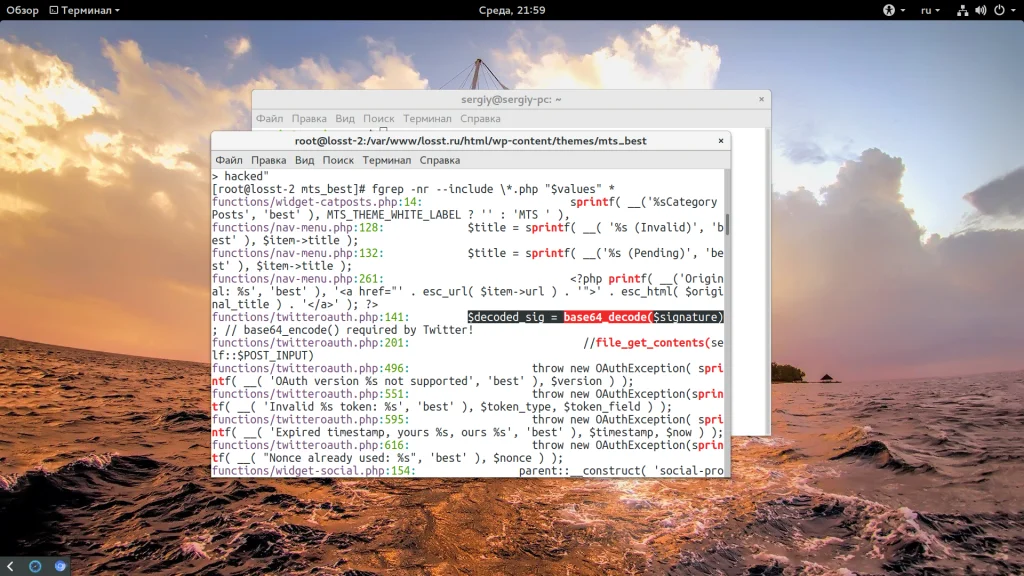Open the accessibility menu icon
The width and height of the screenshot is (1024, 576).
point(889,10)
